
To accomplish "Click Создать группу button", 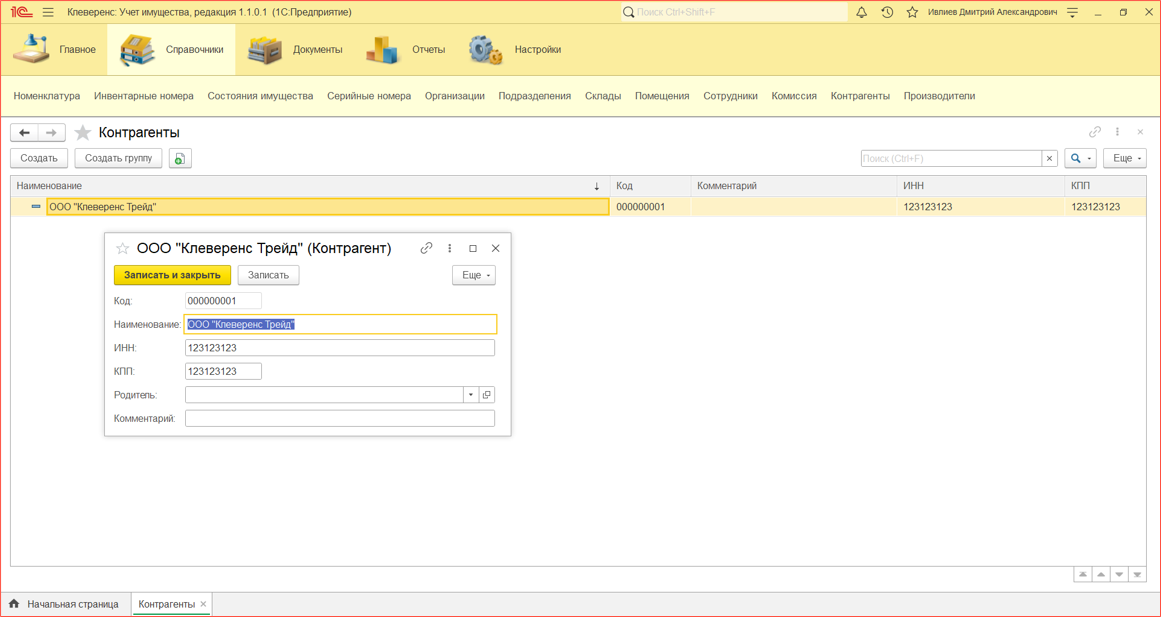I will pyautogui.click(x=118, y=158).
